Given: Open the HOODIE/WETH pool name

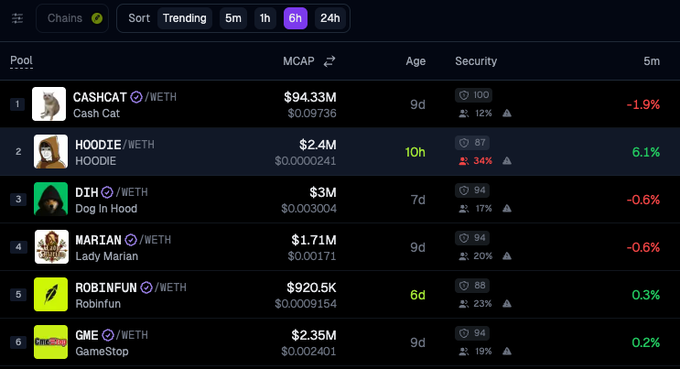Looking at the screenshot, I should 114,145.
